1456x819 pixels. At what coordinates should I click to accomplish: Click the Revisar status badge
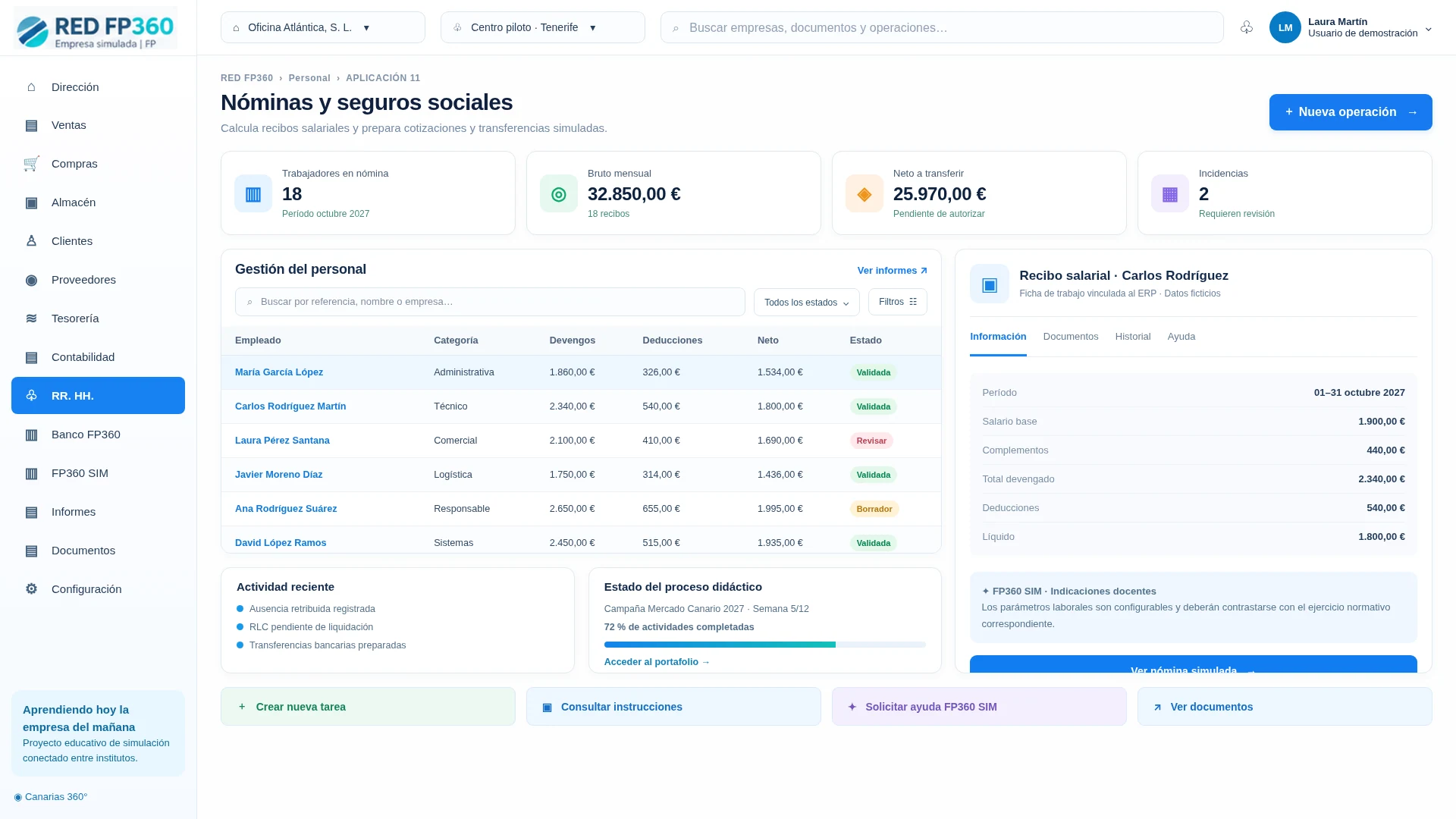coord(871,441)
